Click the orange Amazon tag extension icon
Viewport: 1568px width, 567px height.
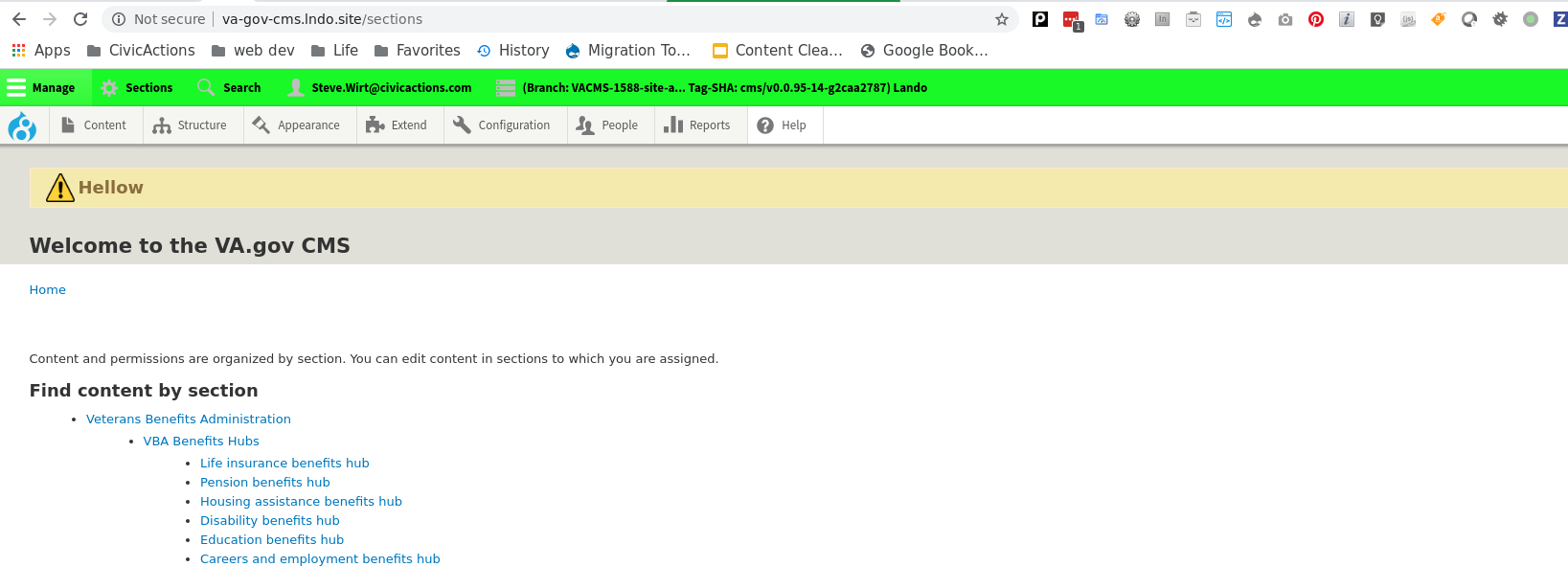pyautogui.click(x=1439, y=19)
